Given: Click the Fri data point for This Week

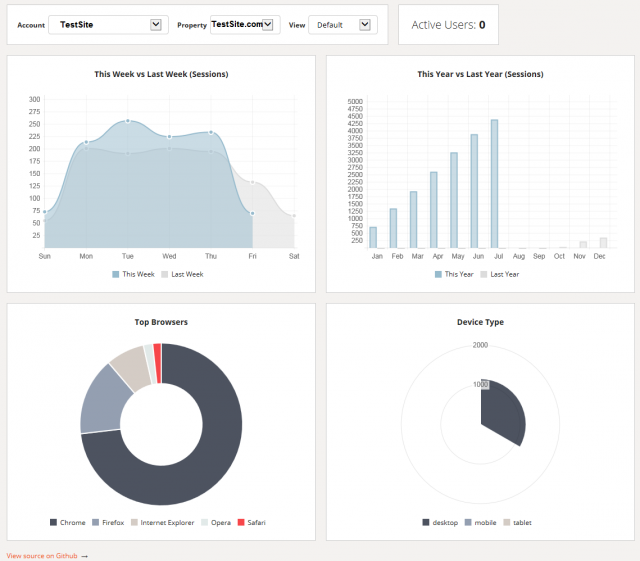Looking at the screenshot, I should tap(253, 213).
